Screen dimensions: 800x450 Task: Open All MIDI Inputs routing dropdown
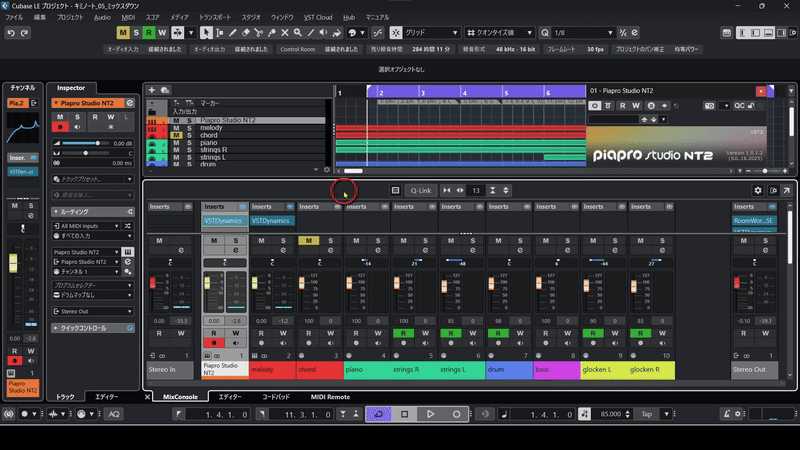click(86, 226)
